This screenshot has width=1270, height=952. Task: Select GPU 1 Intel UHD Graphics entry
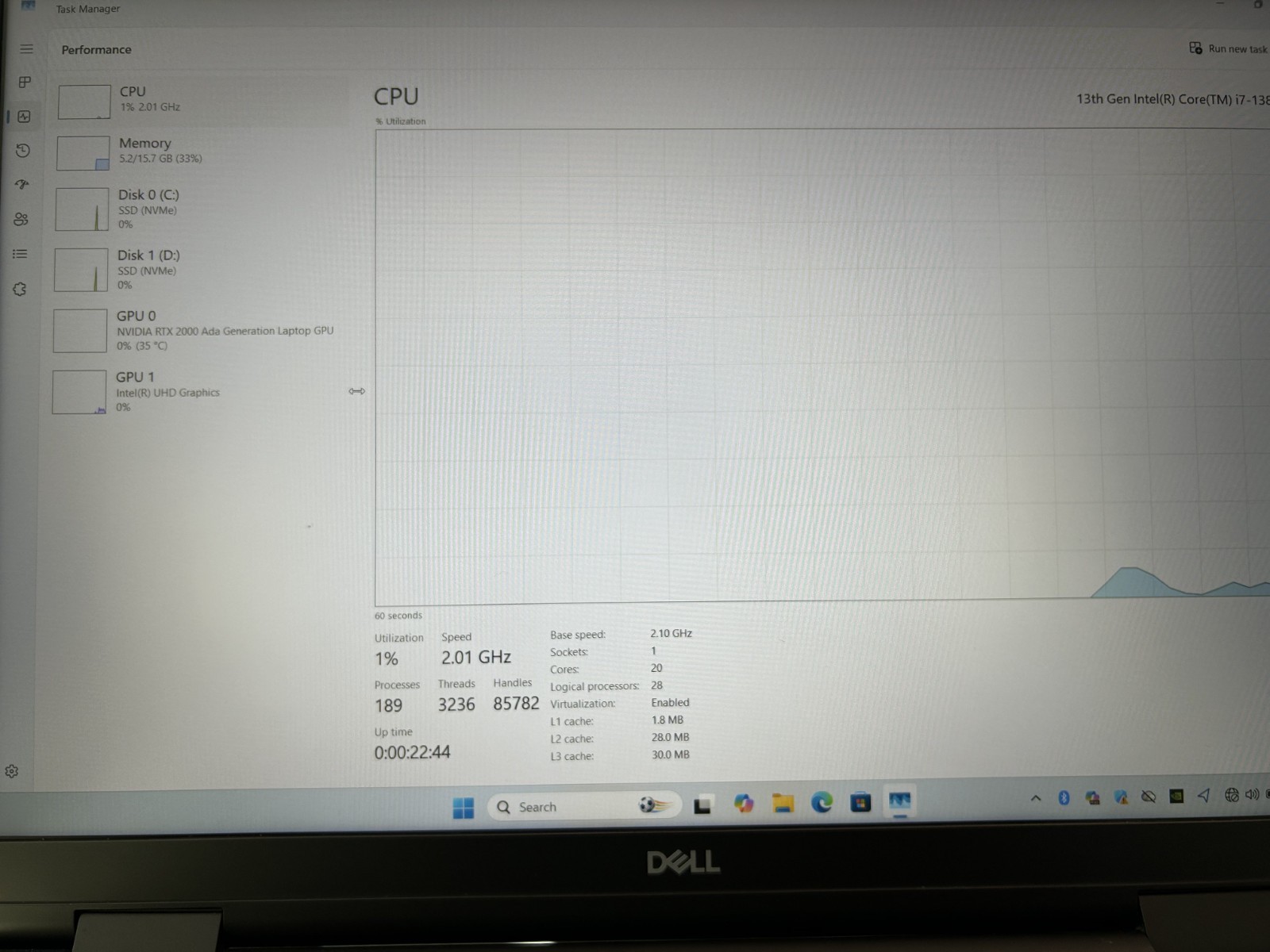[198, 392]
